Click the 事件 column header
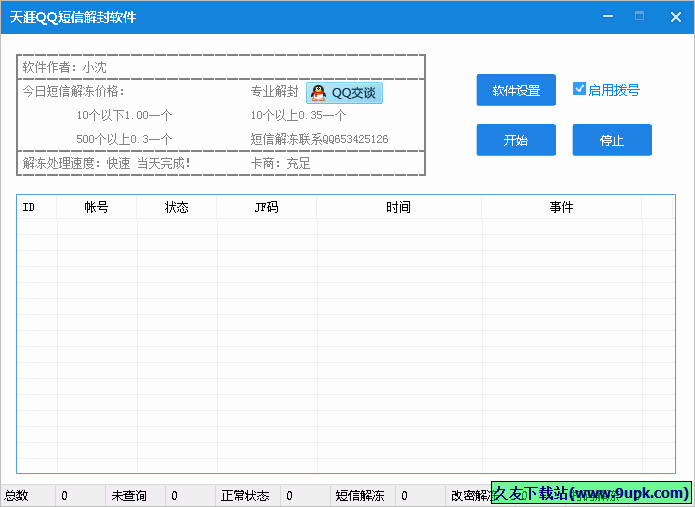Image resolution: width=695 pixels, height=507 pixels. pos(562,207)
